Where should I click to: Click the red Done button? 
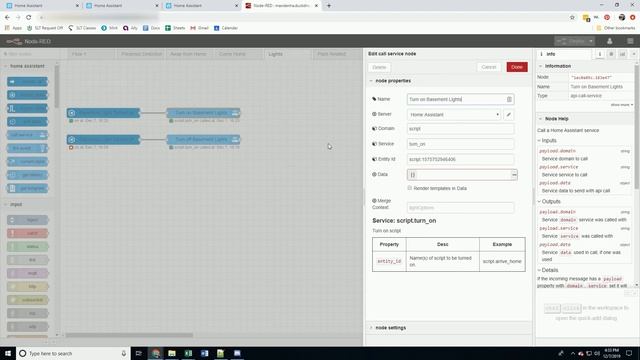517,67
